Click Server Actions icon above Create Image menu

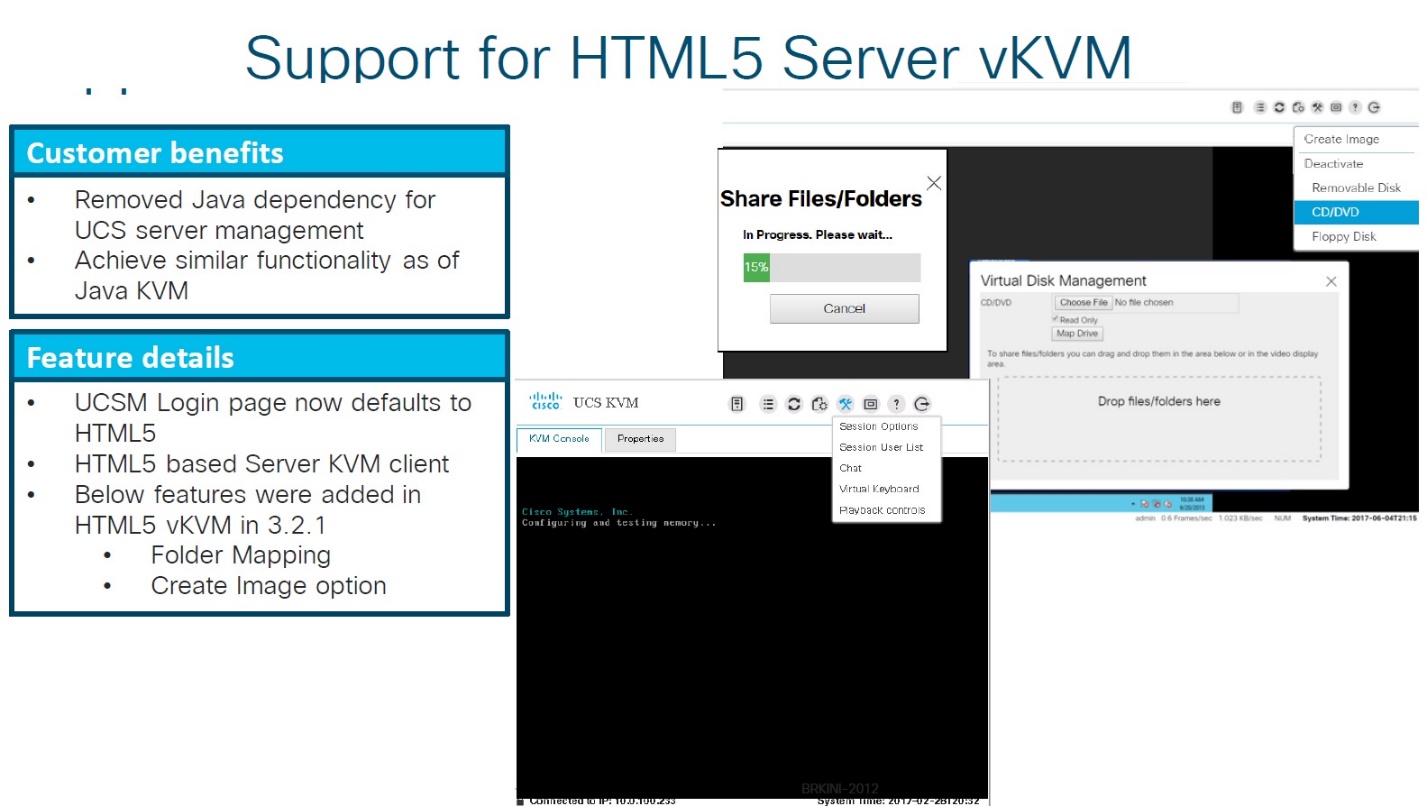pyautogui.click(x=1237, y=107)
